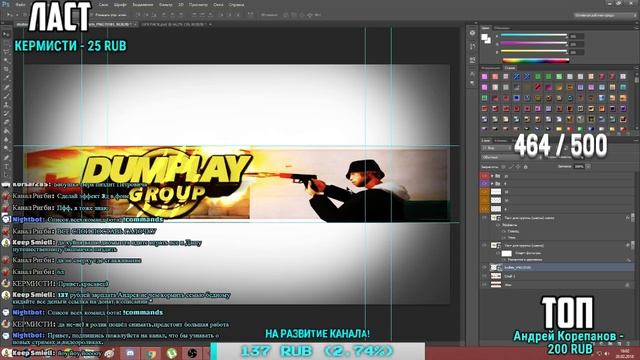The image size is (640, 360).
Task: Select the Eyedropper tool
Action: (x=6, y=78)
